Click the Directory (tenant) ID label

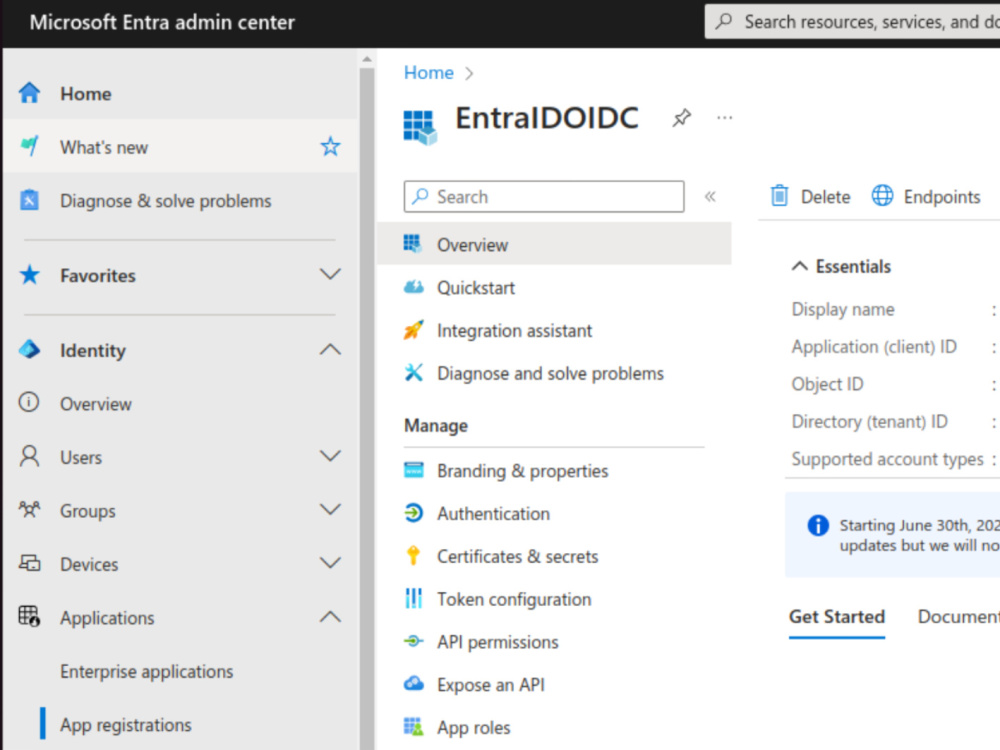coord(869,422)
